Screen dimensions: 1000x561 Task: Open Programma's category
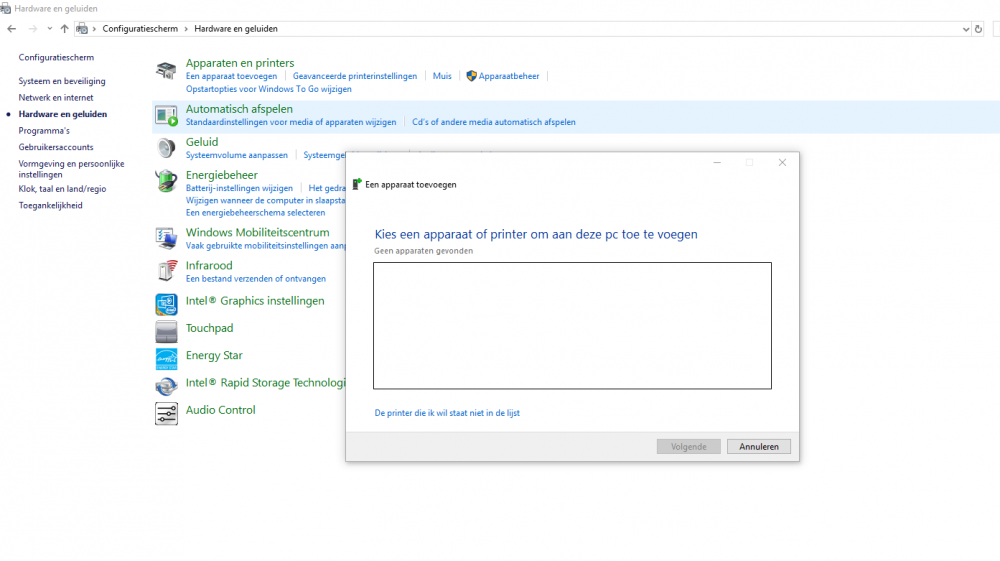(x=44, y=131)
